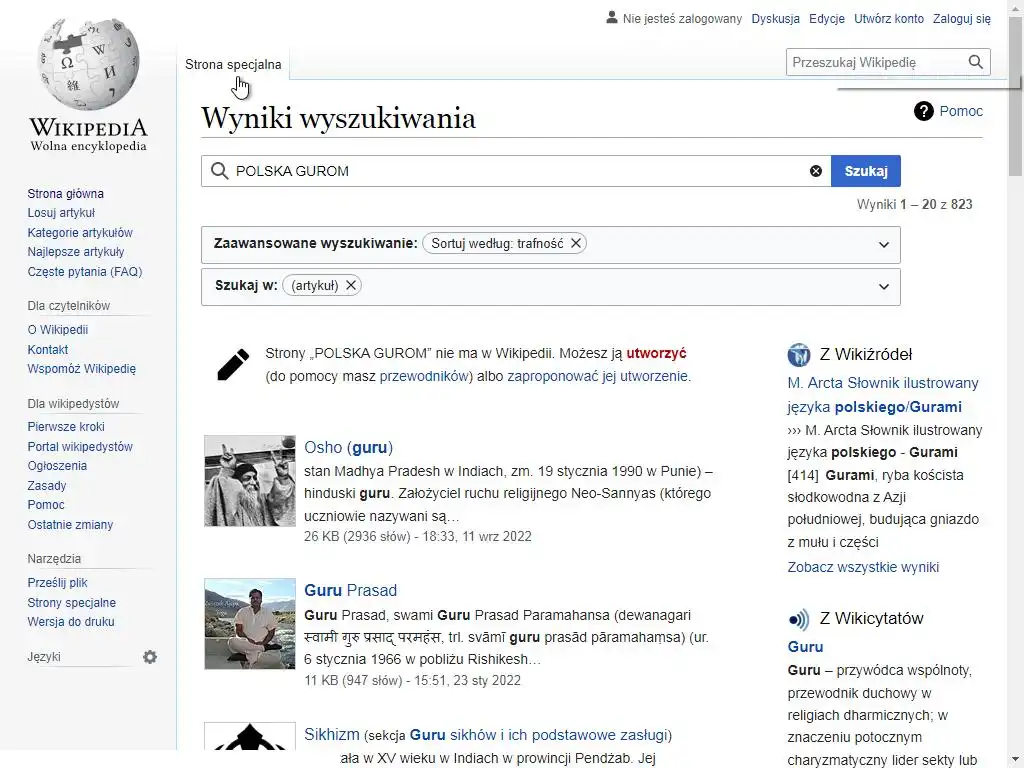Open the 'przewodników' link
This screenshot has width=1024, height=768.
[x=424, y=376]
